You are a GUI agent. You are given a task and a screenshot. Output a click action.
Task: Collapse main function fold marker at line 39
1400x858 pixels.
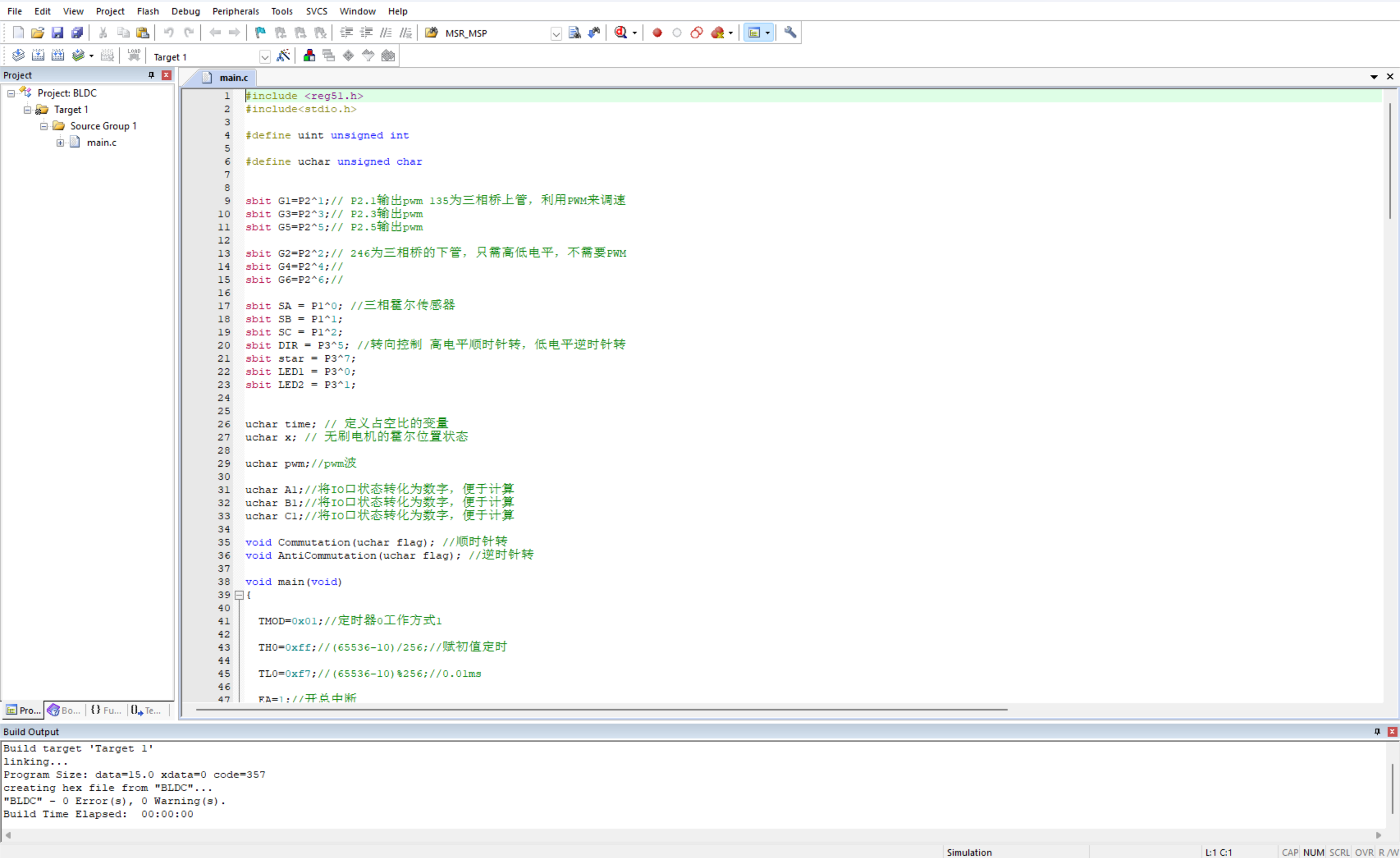239,595
